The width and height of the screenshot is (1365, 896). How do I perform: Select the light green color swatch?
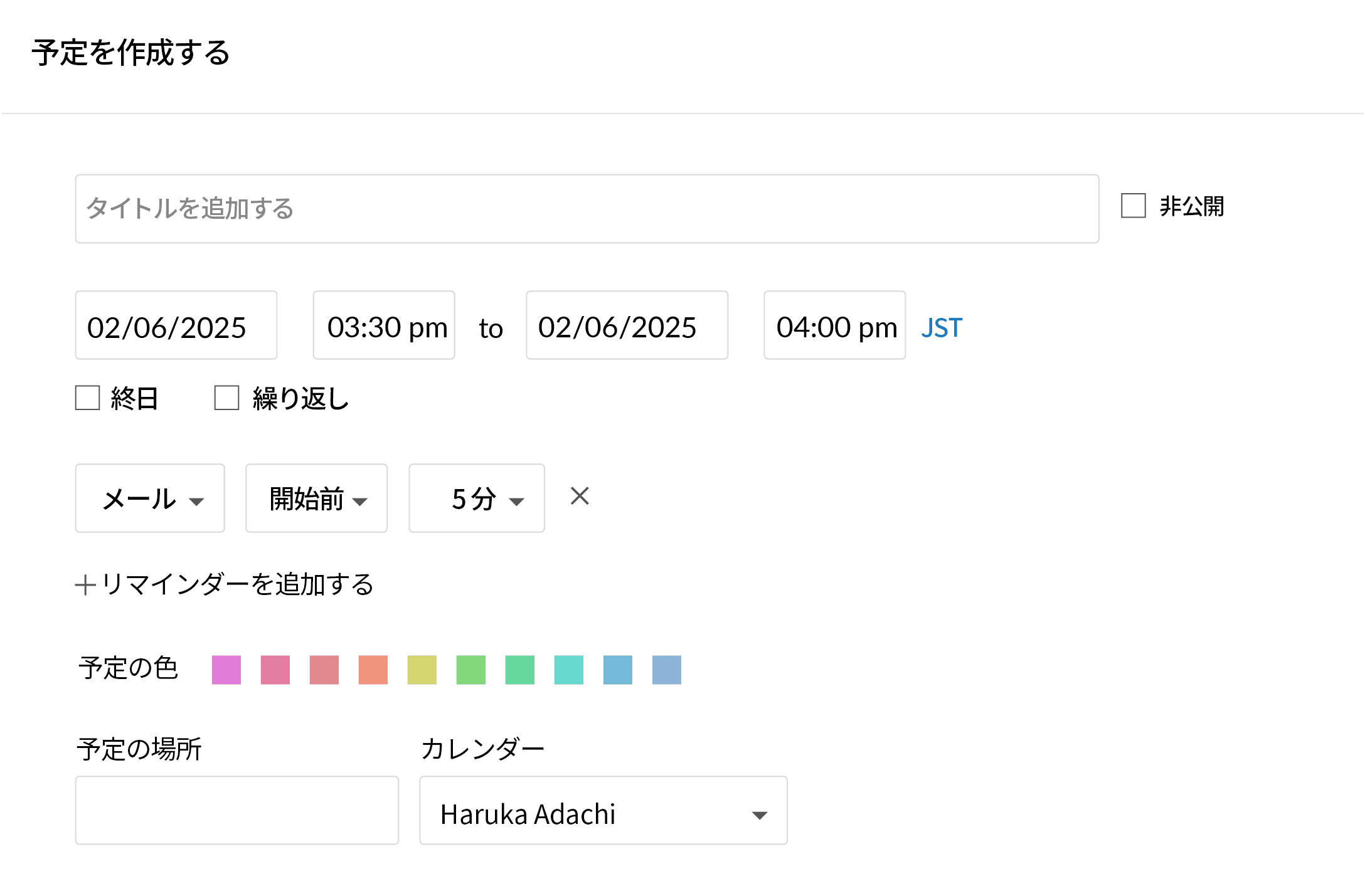pyautogui.click(x=471, y=670)
